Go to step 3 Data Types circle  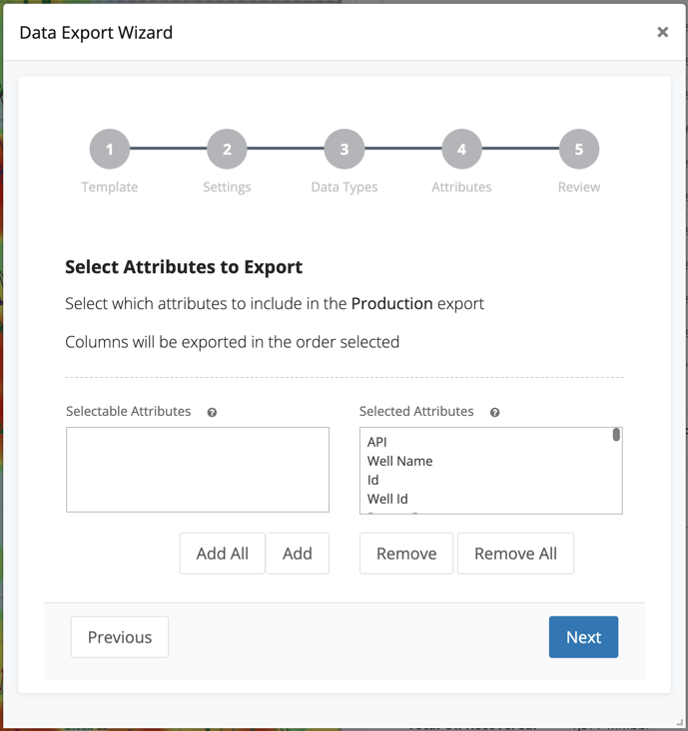click(x=344, y=149)
